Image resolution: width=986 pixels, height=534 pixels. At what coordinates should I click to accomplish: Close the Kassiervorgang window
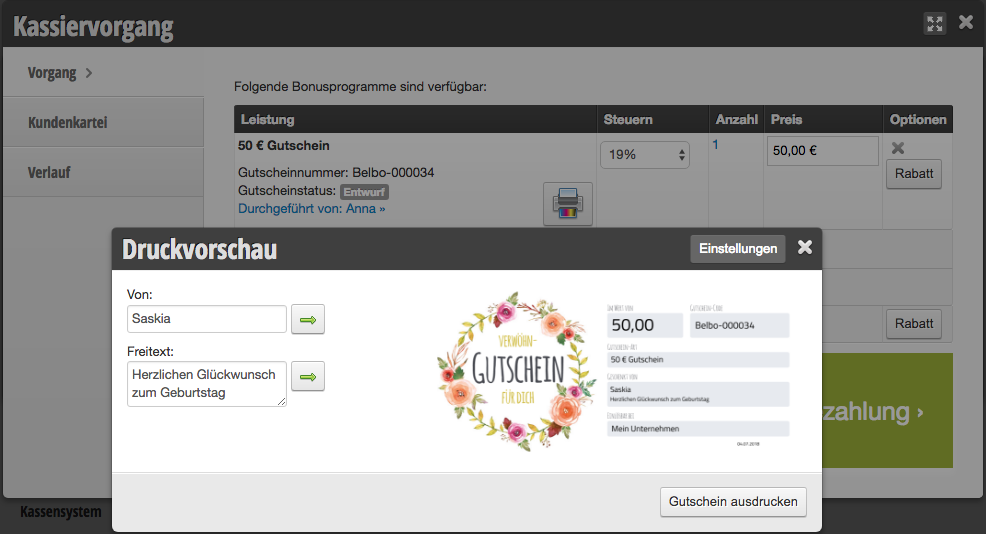[966, 23]
